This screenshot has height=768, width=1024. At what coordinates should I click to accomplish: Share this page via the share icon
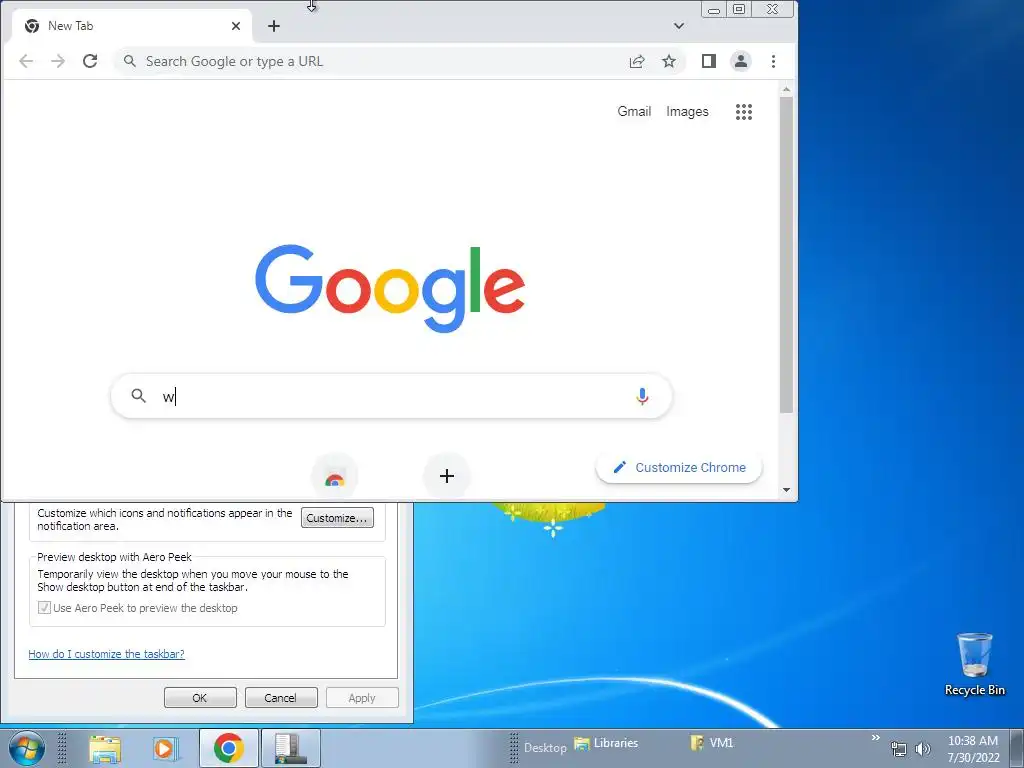637,61
